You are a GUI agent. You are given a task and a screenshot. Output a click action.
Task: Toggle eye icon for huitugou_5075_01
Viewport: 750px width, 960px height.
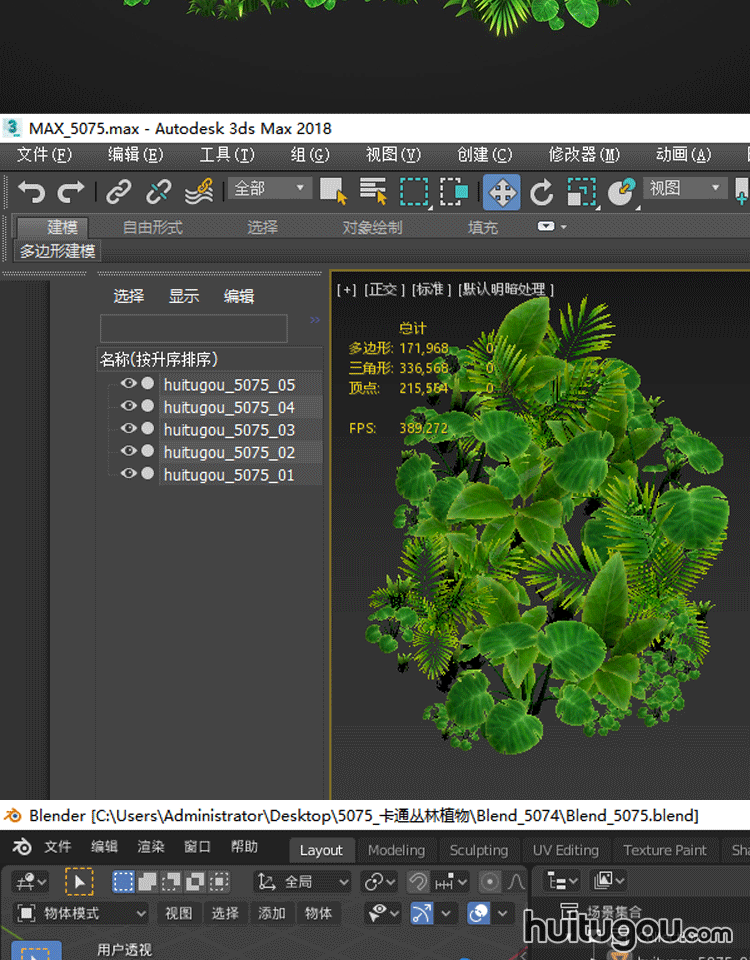tap(128, 474)
